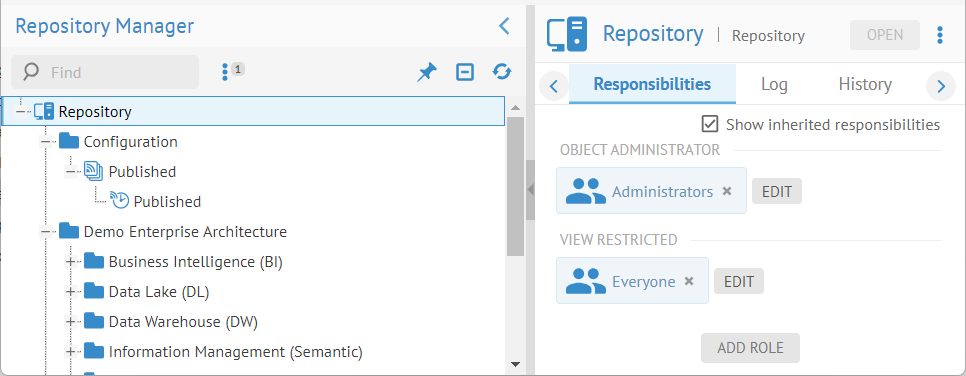The height and width of the screenshot is (376, 966).
Task: Remove Administrators from Object Administrator role
Action: [x=727, y=191]
